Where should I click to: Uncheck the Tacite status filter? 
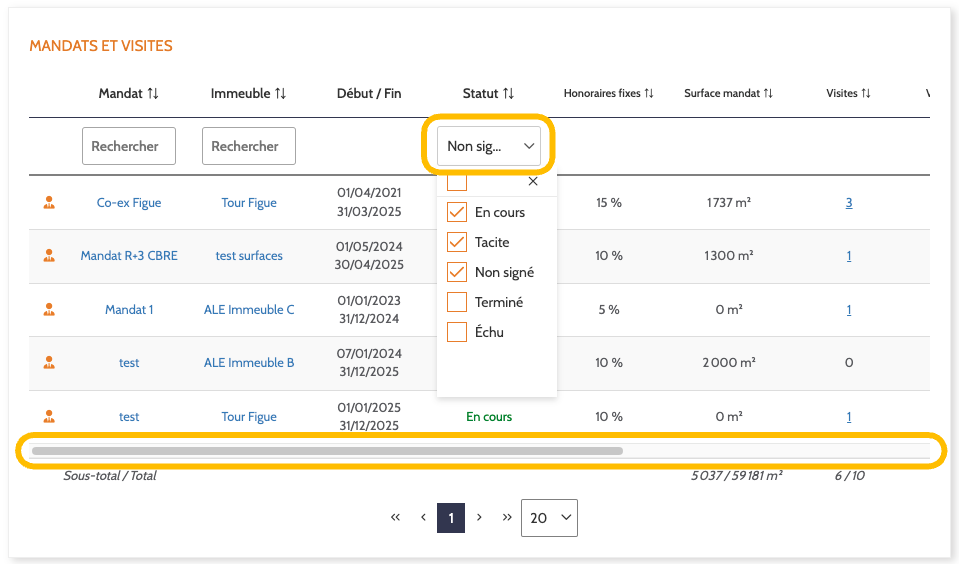(x=457, y=242)
